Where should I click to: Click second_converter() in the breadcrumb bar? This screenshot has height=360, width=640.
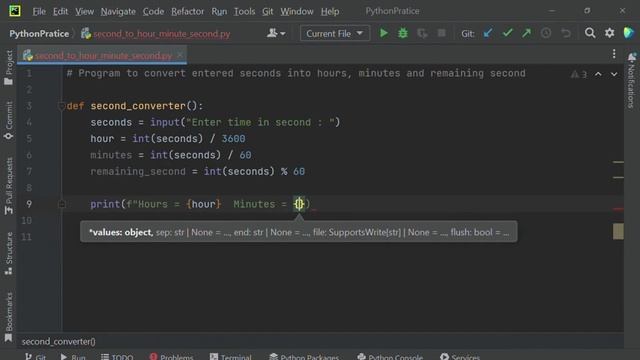point(58,341)
